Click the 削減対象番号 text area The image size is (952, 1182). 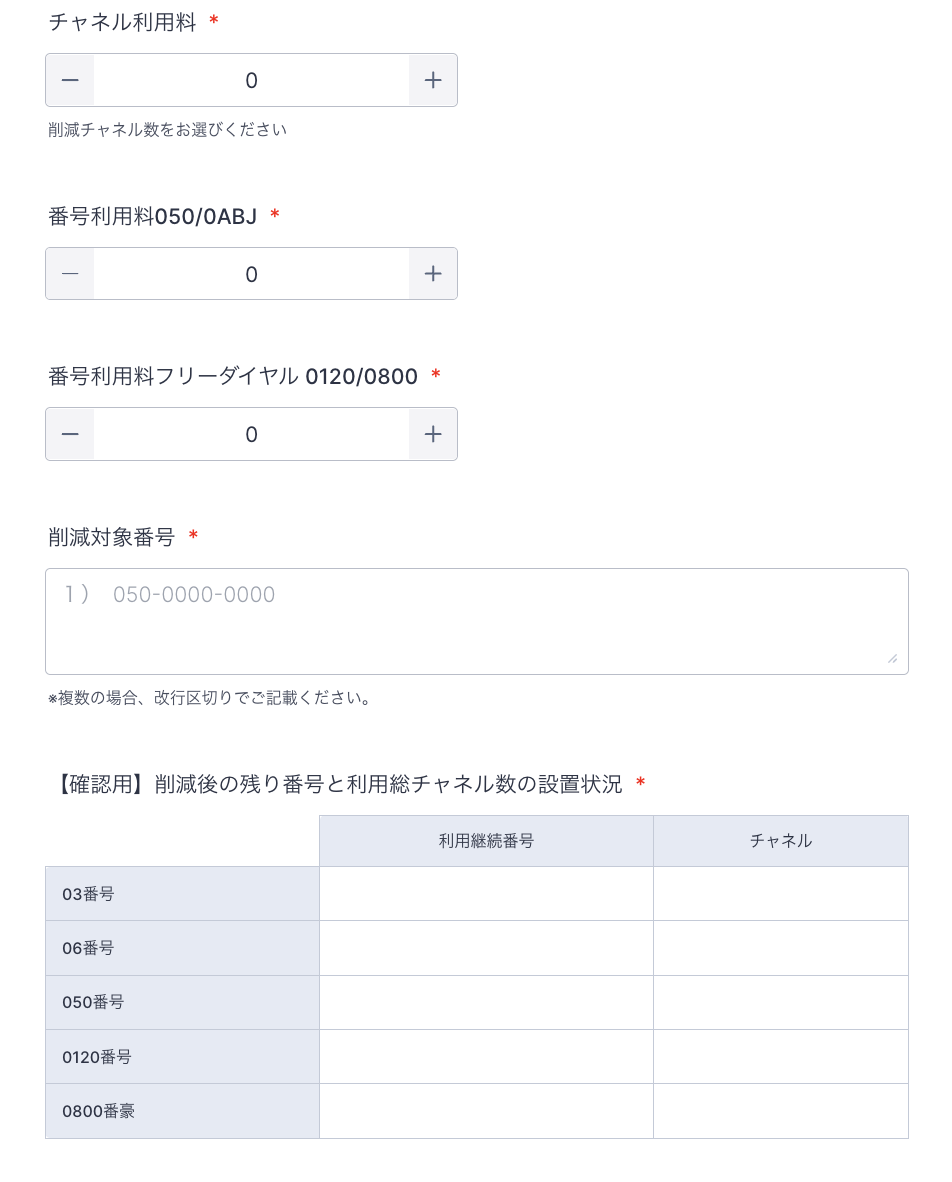click(x=476, y=621)
